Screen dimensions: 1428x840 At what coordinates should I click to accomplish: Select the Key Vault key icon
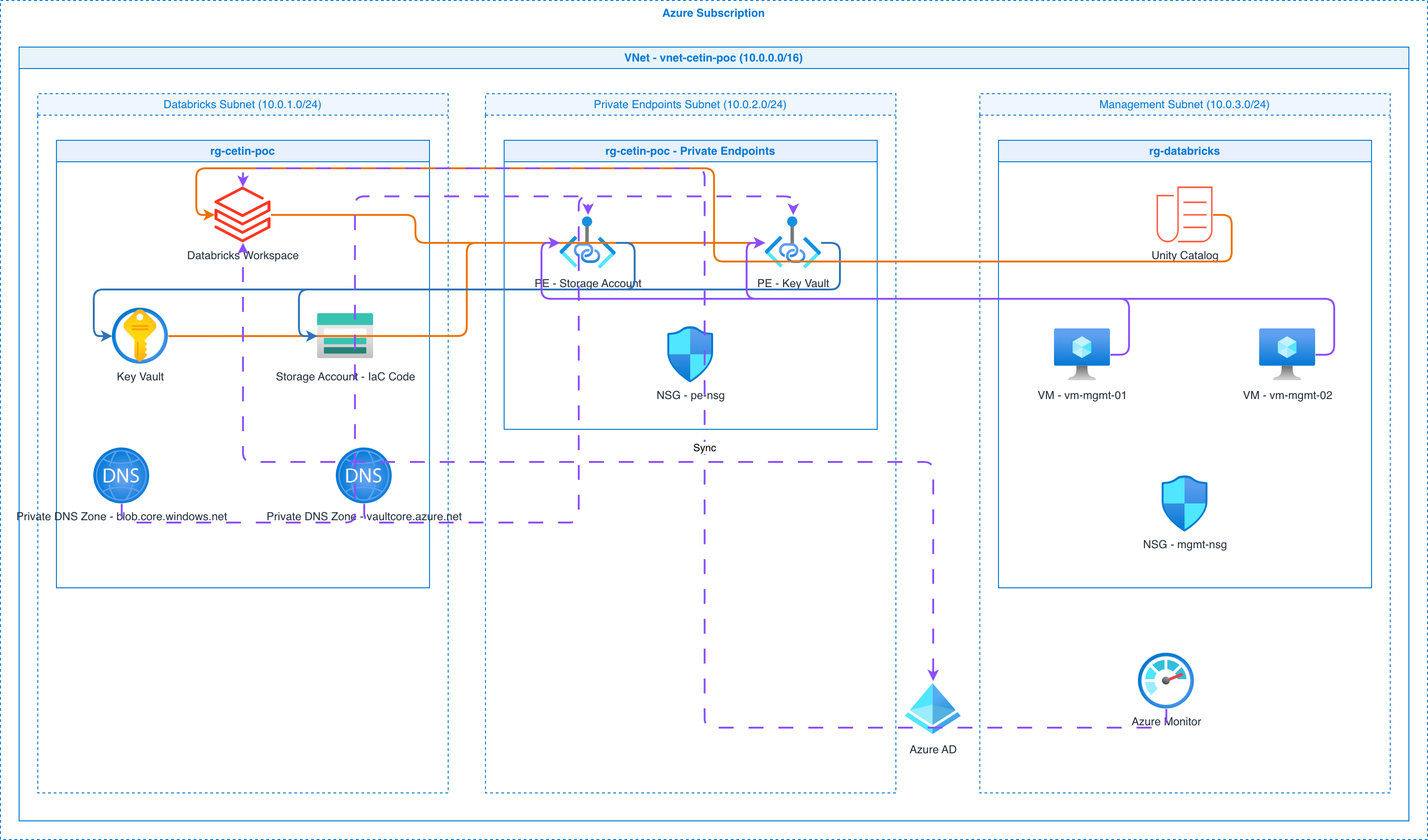coord(140,336)
